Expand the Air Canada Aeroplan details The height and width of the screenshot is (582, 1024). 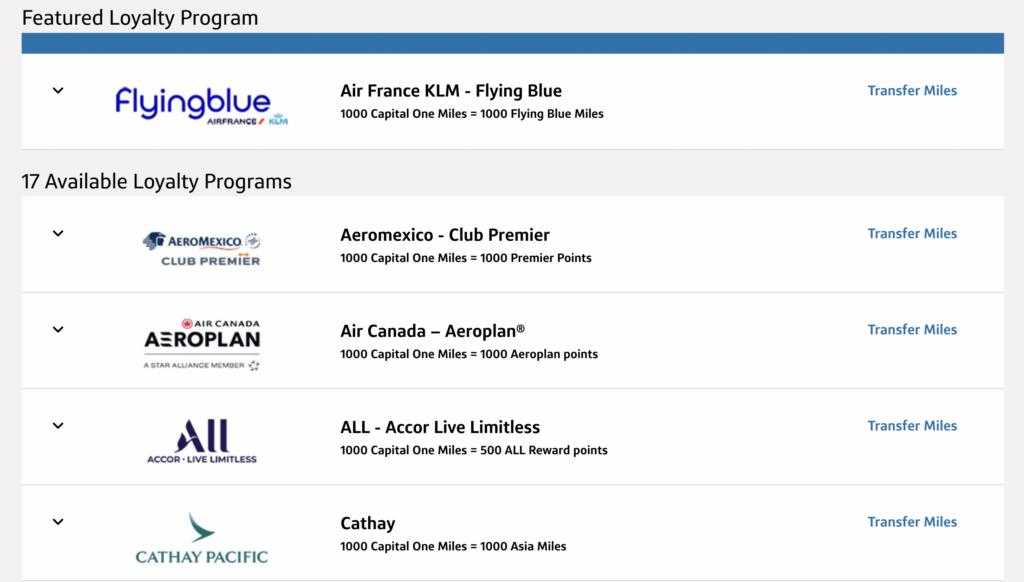click(57, 329)
